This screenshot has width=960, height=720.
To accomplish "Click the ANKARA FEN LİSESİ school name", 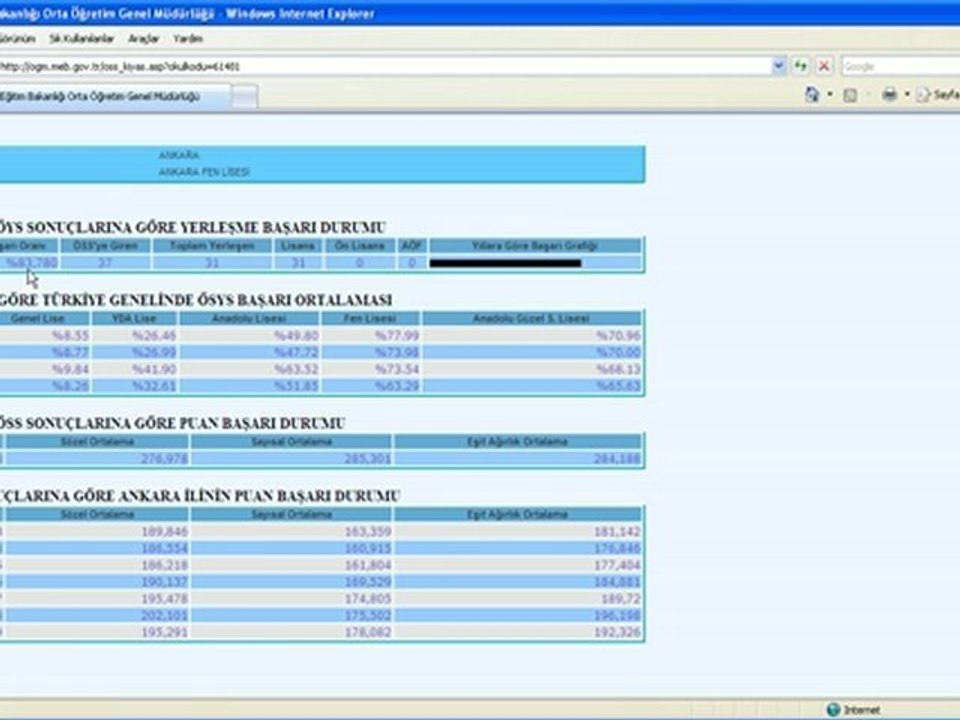I will pyautogui.click(x=204, y=172).
